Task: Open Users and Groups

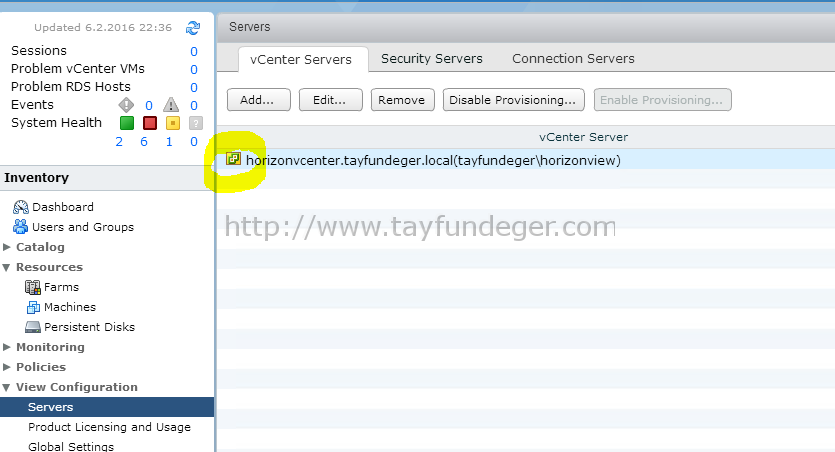Action: (x=83, y=227)
